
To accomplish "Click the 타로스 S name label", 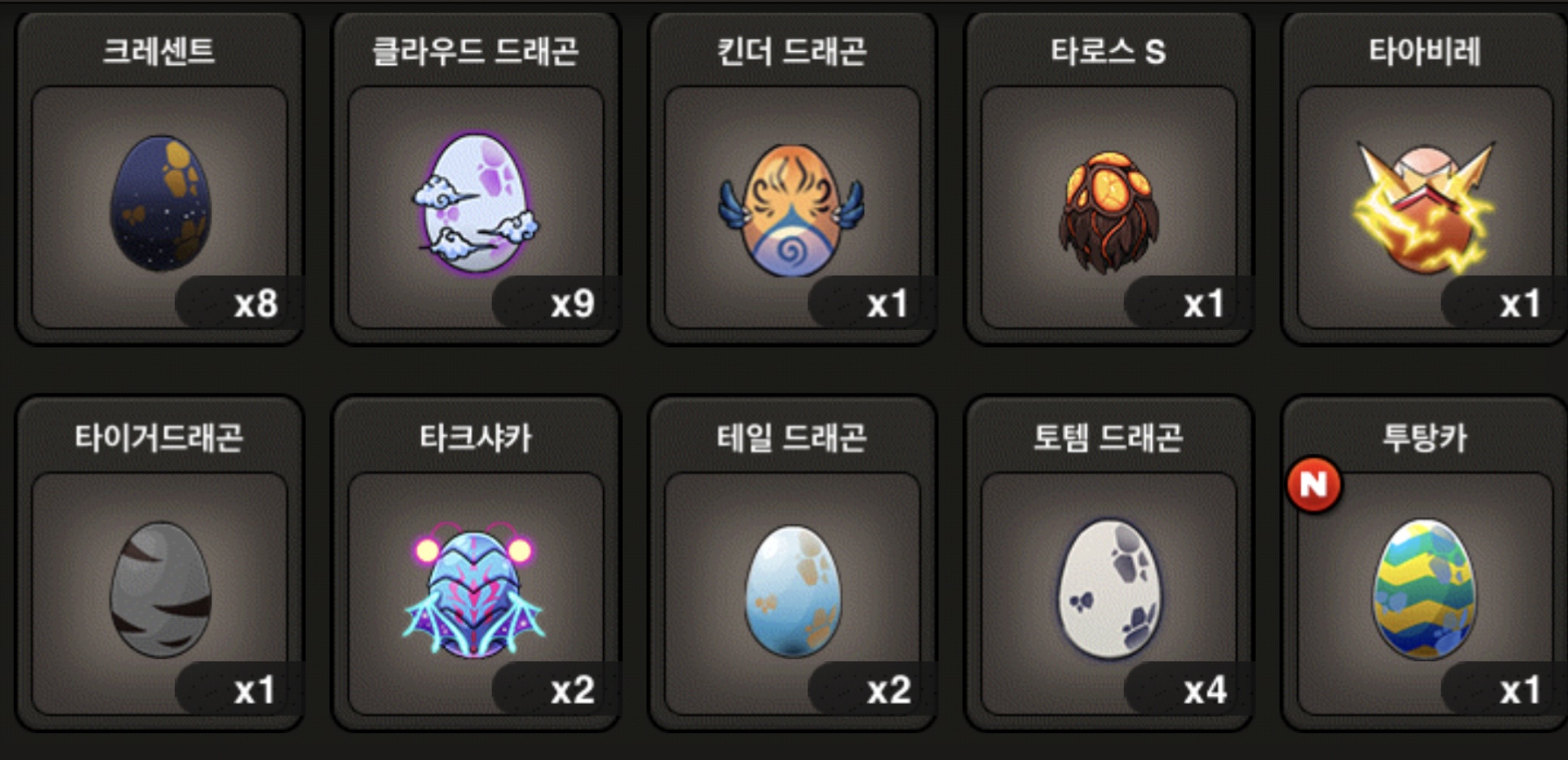I will coord(1108,52).
